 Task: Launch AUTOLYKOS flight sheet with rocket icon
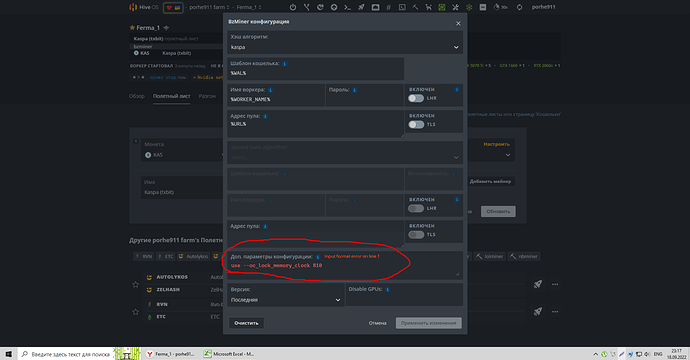(x=538, y=284)
